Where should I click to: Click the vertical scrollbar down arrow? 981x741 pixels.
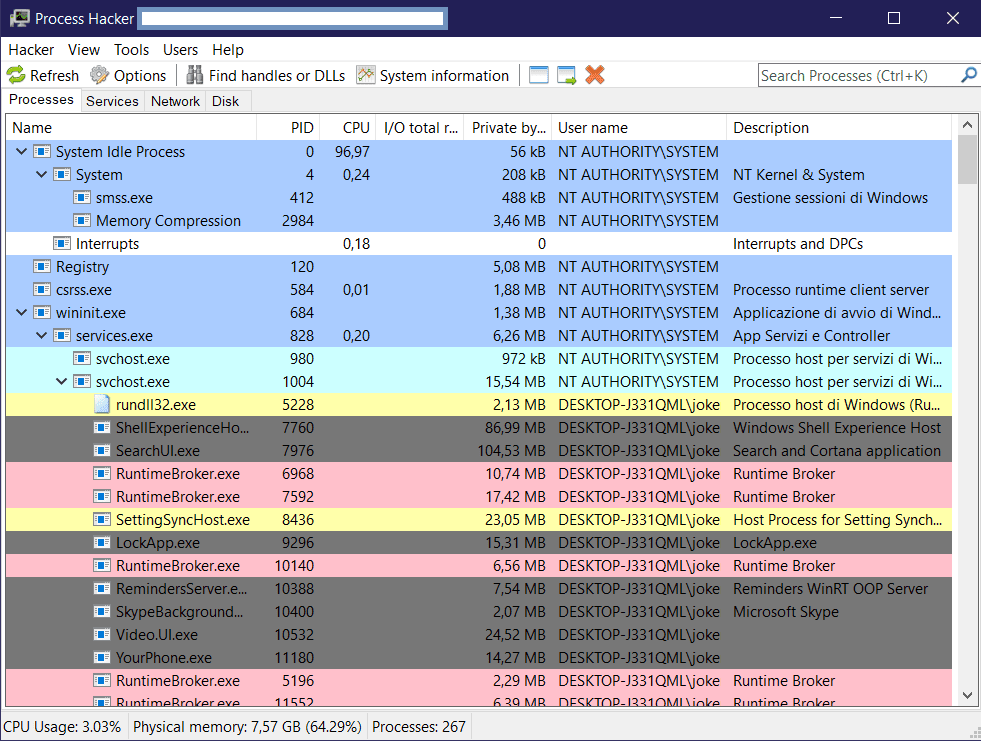point(967,696)
